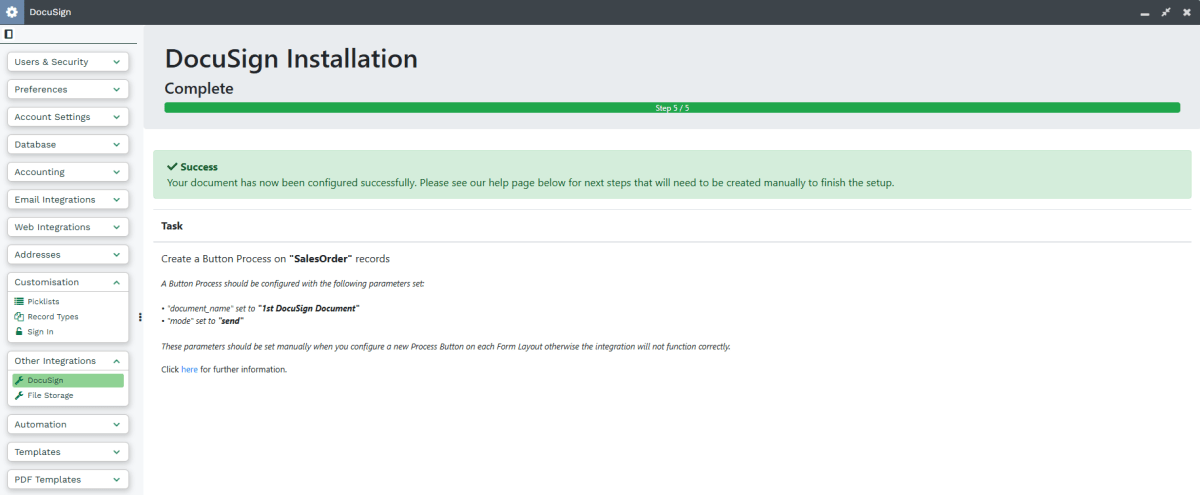The width and height of the screenshot is (1200, 495).
Task: Expand Users & Security section
Action: click(68, 62)
